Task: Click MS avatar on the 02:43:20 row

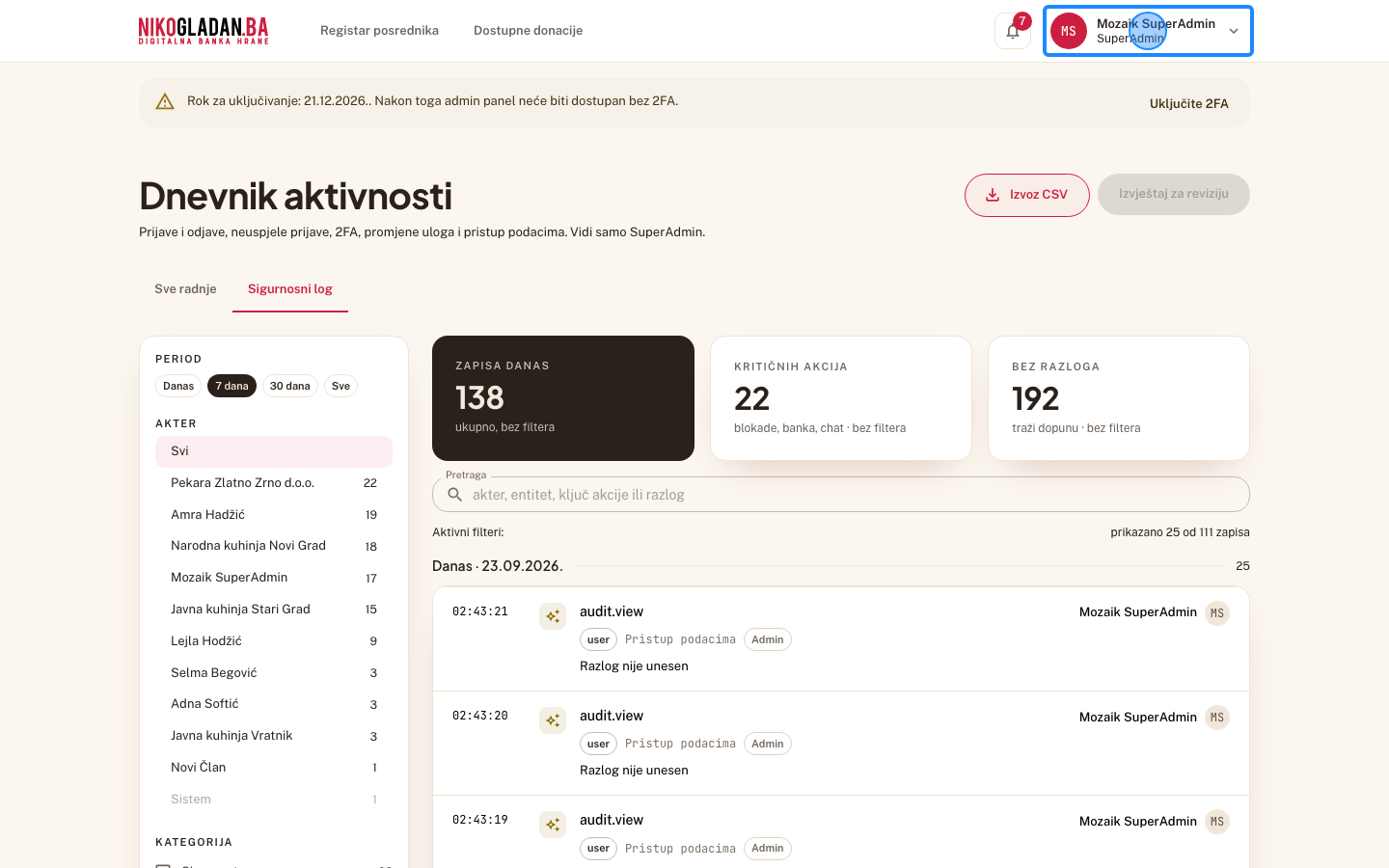Action: (x=1217, y=718)
